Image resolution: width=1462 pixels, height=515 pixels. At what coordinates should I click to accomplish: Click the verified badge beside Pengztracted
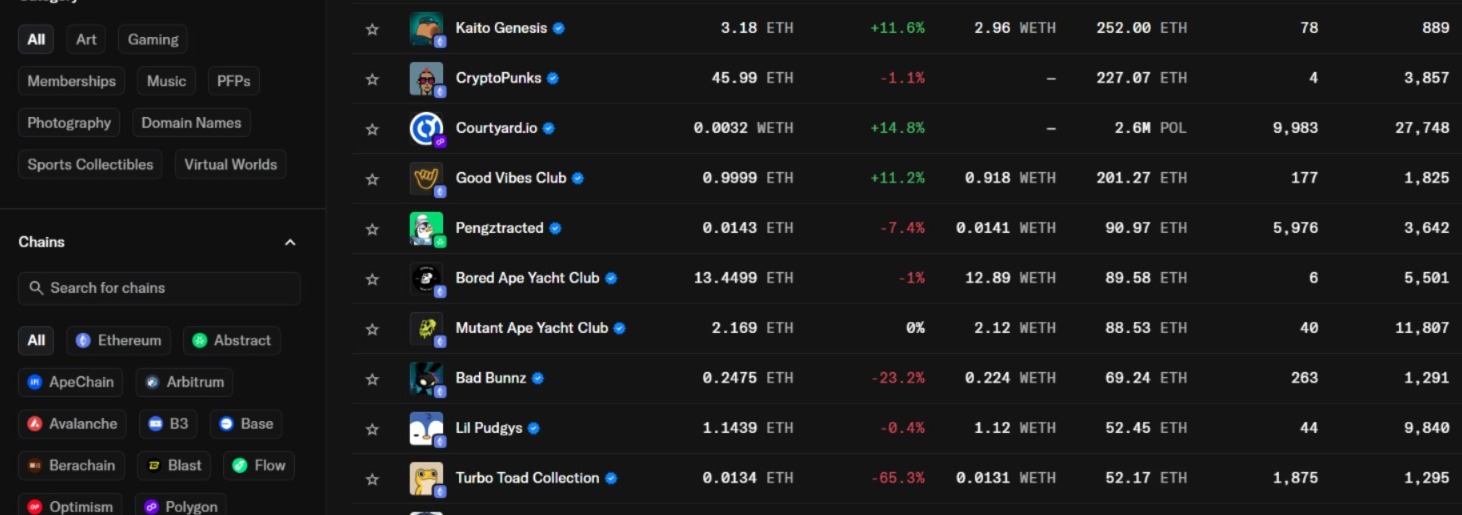pos(555,228)
